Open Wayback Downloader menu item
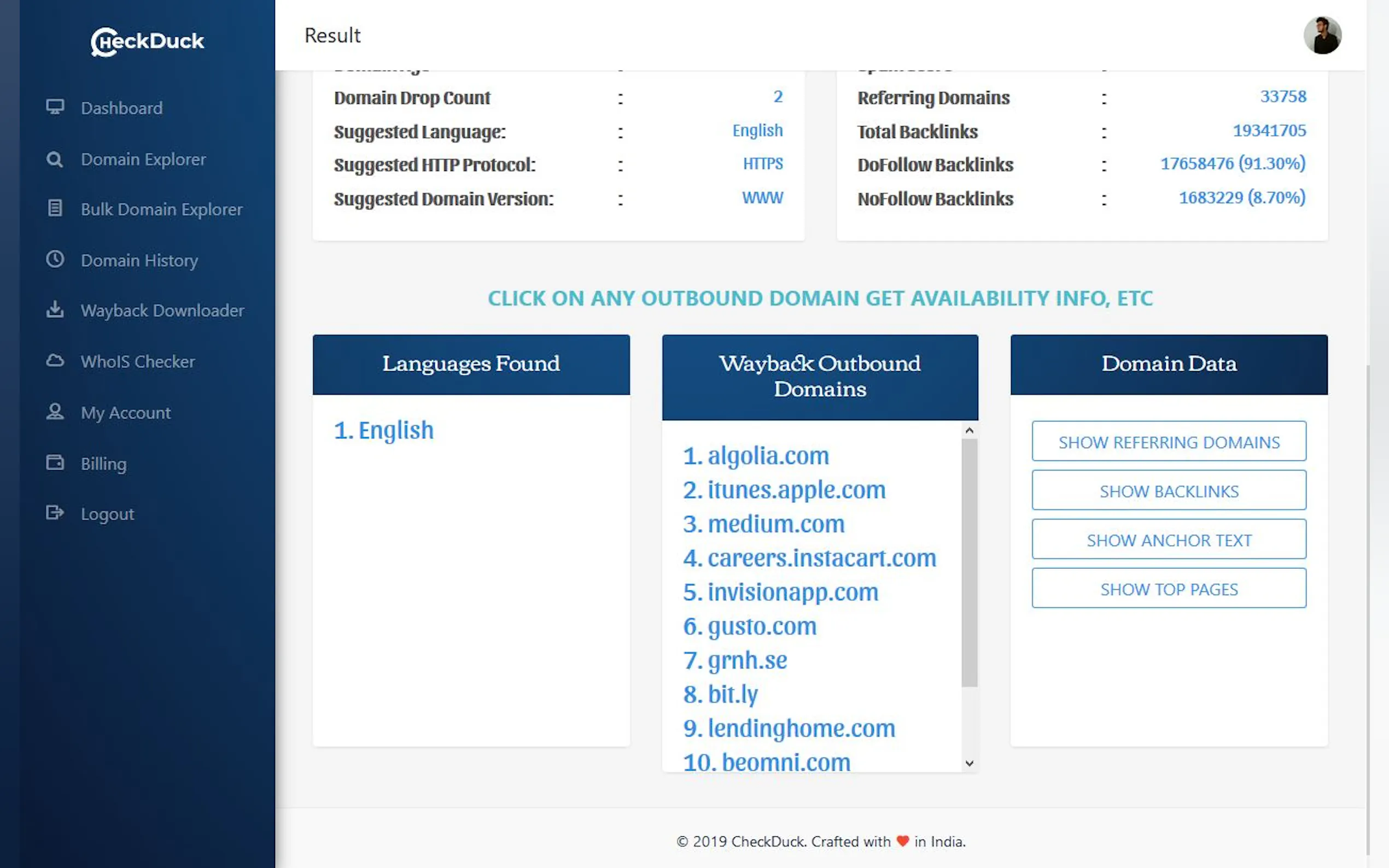Viewport: 1389px width, 868px height. (162, 310)
